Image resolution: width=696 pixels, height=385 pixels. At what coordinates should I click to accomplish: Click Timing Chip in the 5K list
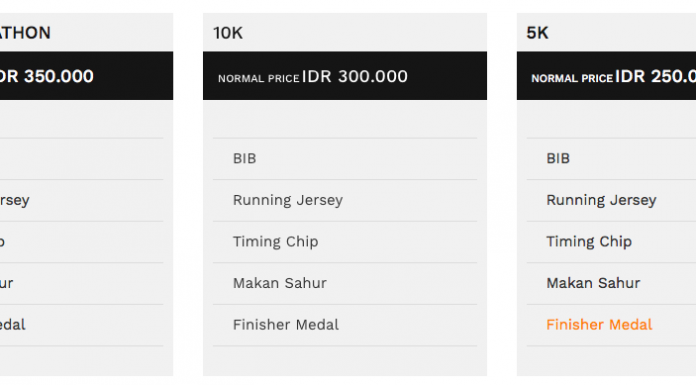click(589, 242)
